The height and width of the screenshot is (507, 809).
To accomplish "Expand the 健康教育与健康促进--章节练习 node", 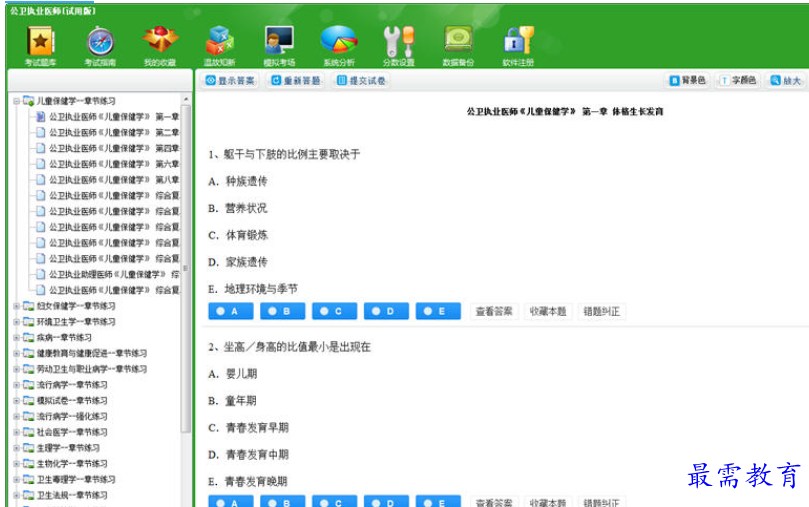I will click(x=16, y=353).
